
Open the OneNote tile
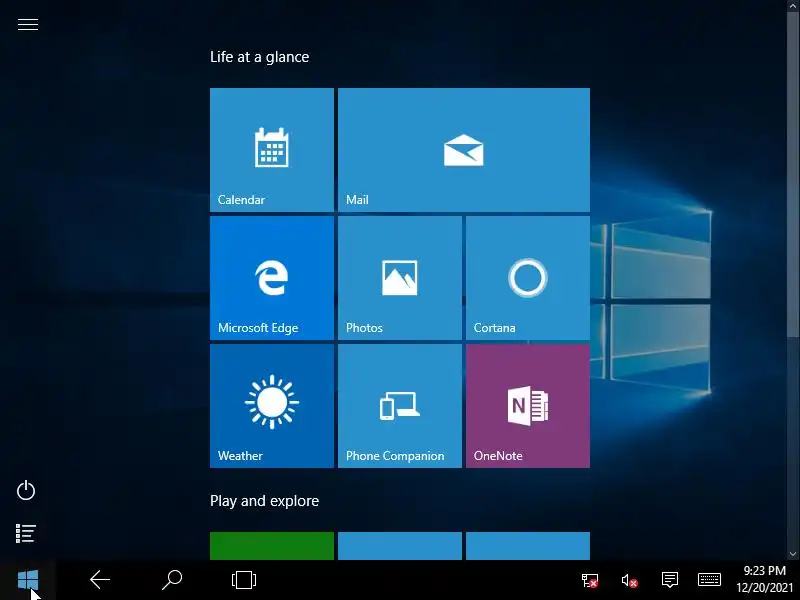click(x=528, y=406)
